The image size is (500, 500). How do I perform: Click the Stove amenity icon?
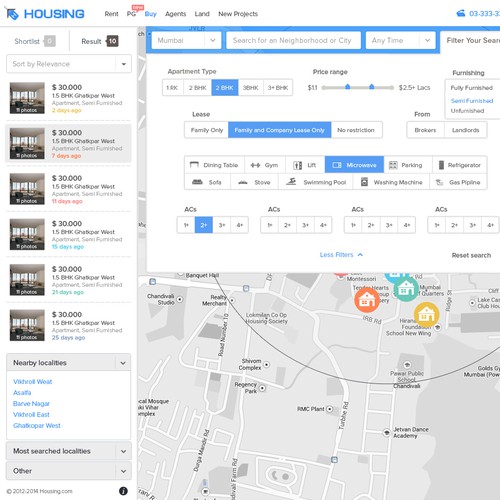[243, 182]
